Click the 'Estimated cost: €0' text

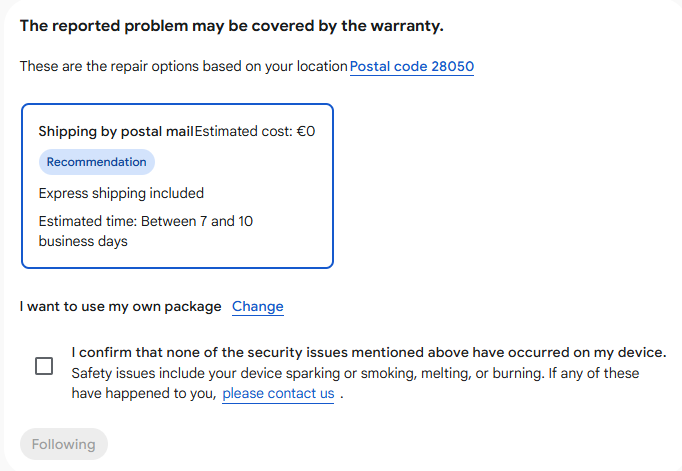click(x=255, y=131)
